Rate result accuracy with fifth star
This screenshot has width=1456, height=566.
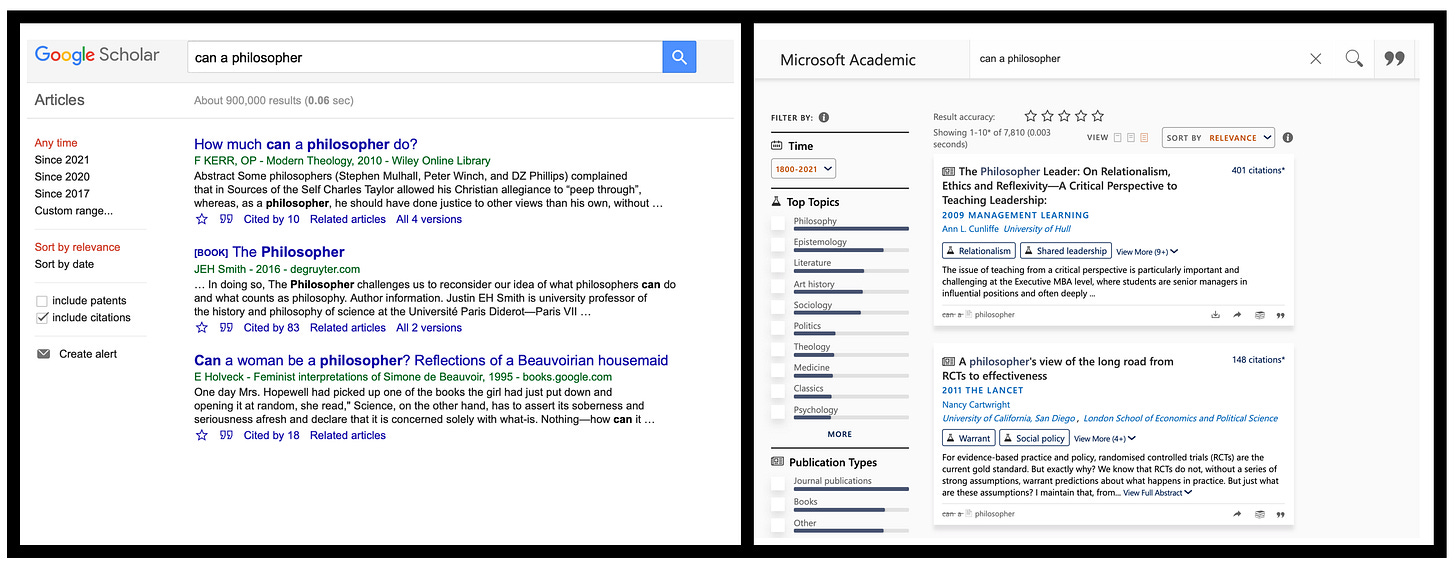coord(1098,116)
